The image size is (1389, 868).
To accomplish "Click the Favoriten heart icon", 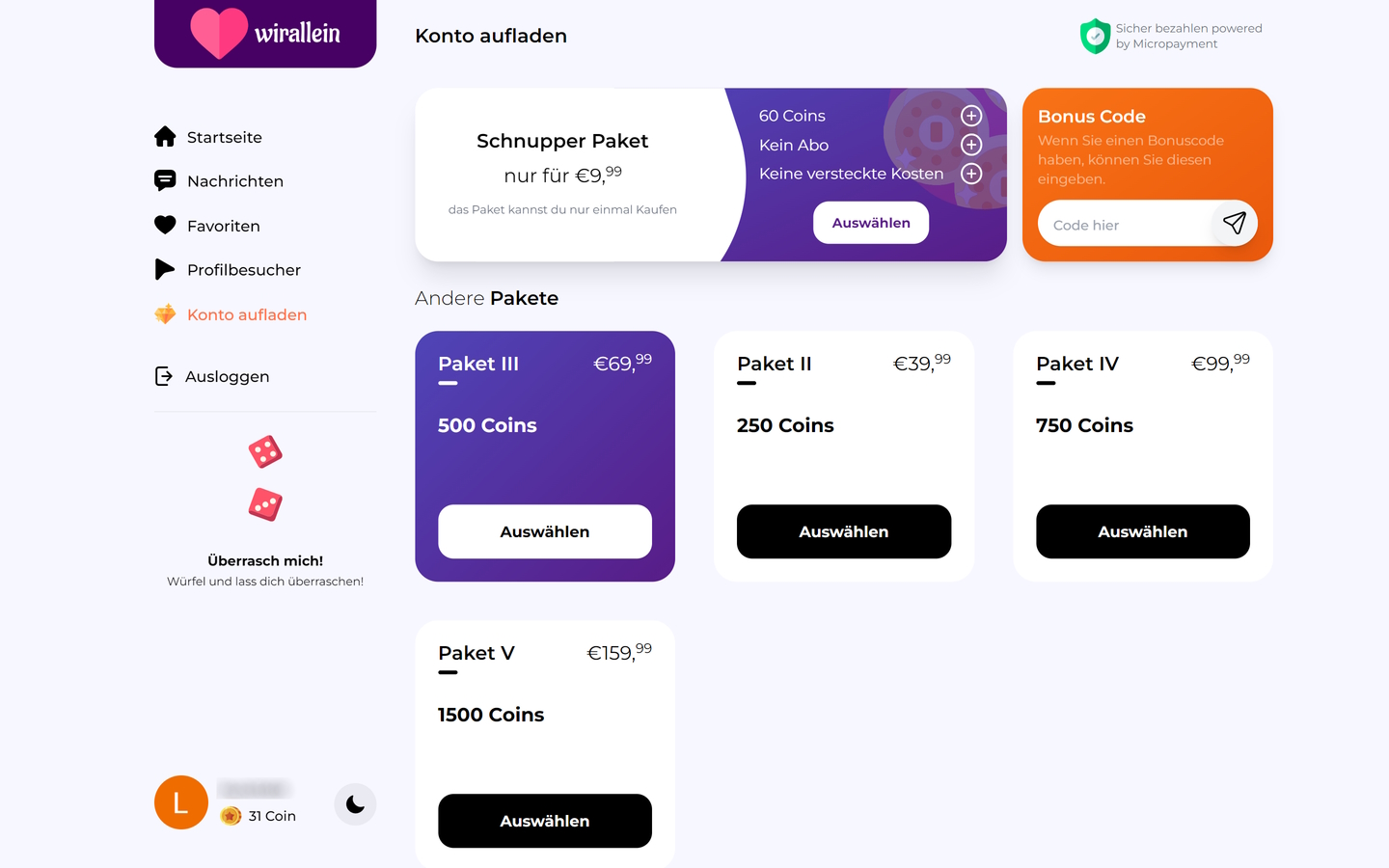I will click(165, 225).
